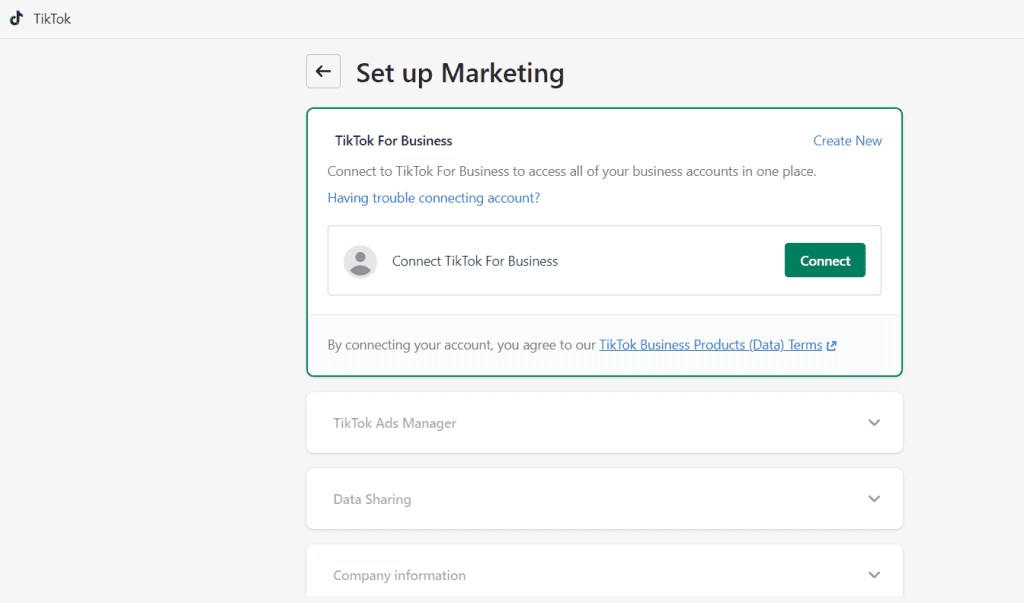Click the green Connect button
Screen dimensions: 1024x603
tap(825, 261)
